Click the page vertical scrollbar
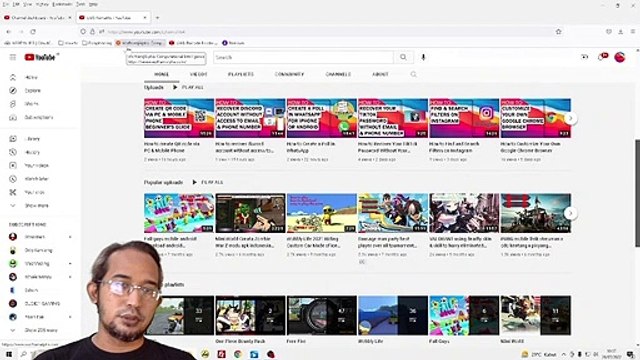Image resolution: width=640 pixels, height=360 pixels. pyautogui.click(x=637, y=193)
